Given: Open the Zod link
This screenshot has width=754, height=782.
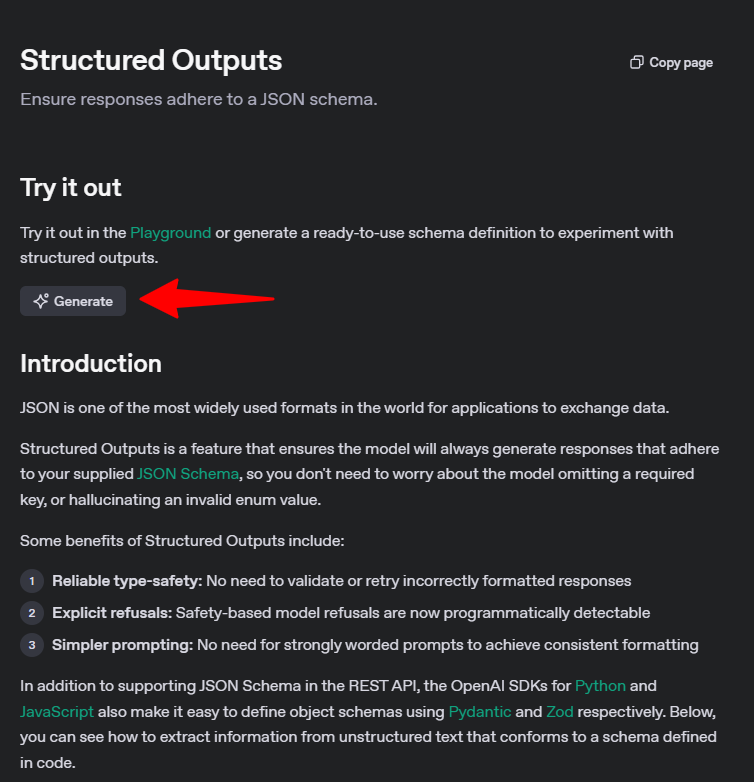Looking at the screenshot, I should point(560,712).
